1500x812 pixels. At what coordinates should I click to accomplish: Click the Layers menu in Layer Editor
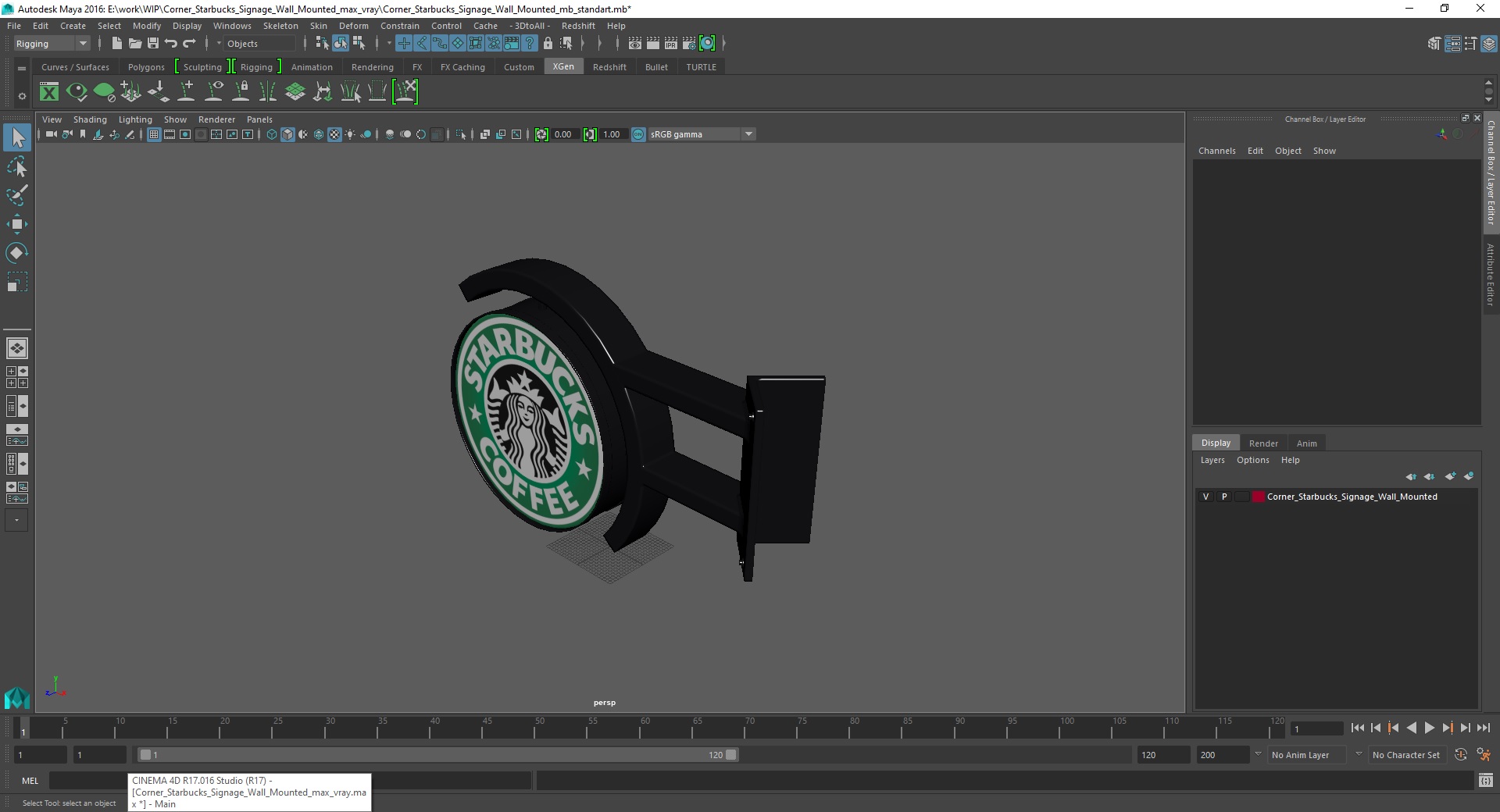1212,460
